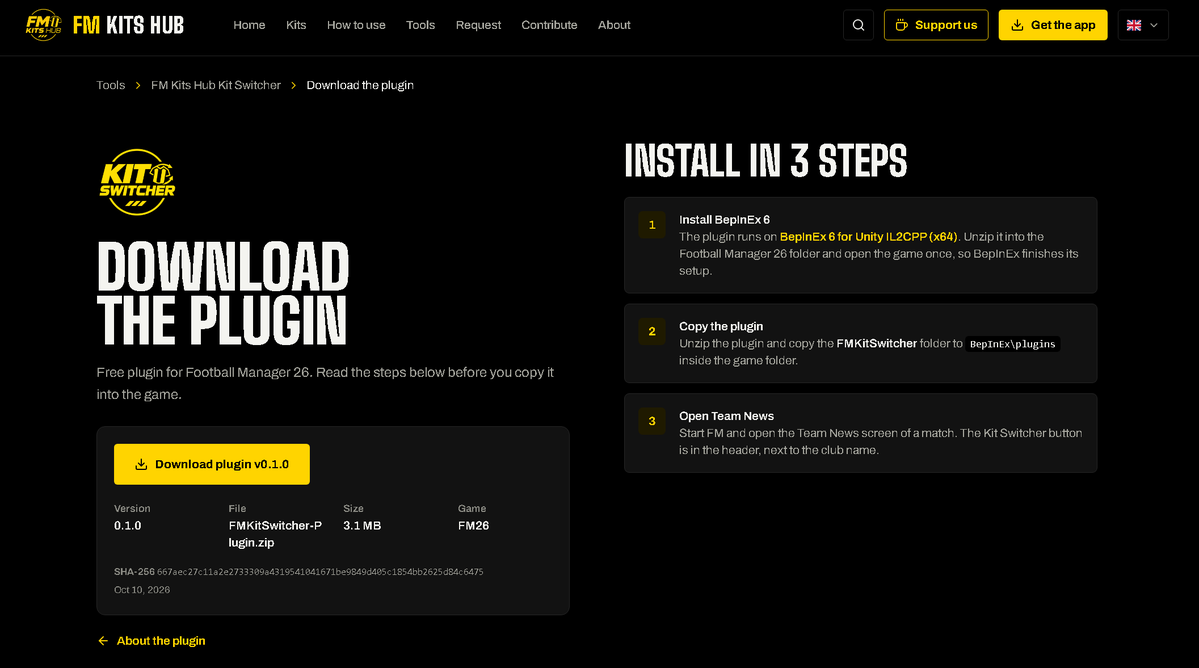Click the Copy the plugin step heading
Image resolution: width=1199 pixels, height=668 pixels.
coord(721,326)
